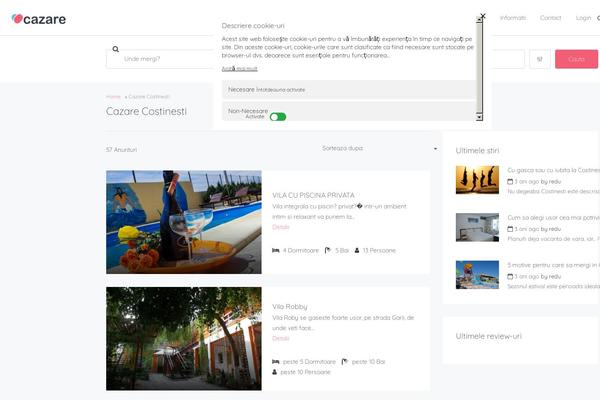The height and width of the screenshot is (400, 600).
Task: Click bed icon next to '4 Dormitoare'
Action: tap(276, 250)
